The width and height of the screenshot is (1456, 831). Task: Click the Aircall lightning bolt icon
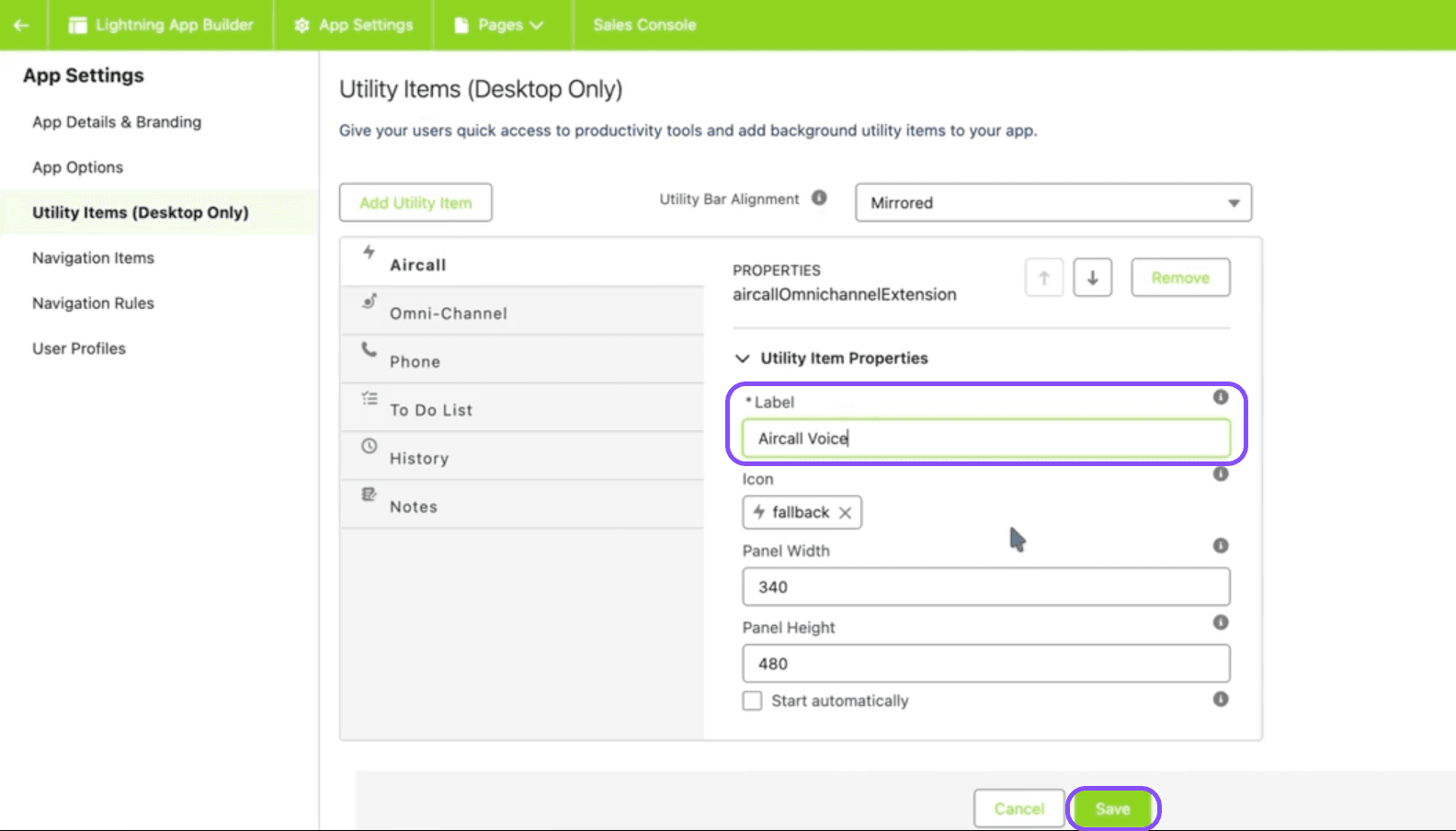(x=369, y=251)
